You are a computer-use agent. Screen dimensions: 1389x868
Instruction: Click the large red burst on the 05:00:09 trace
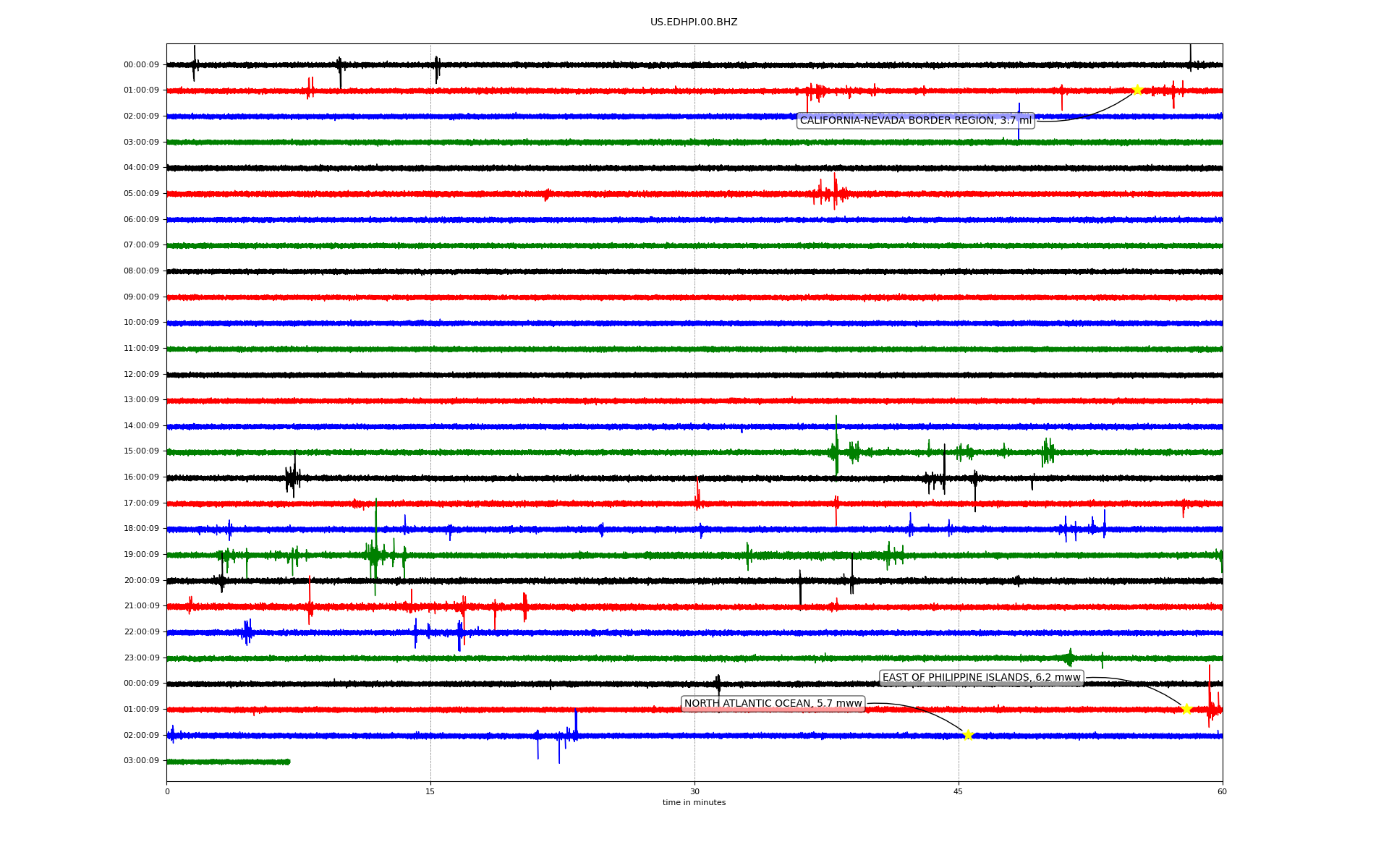pos(831,192)
